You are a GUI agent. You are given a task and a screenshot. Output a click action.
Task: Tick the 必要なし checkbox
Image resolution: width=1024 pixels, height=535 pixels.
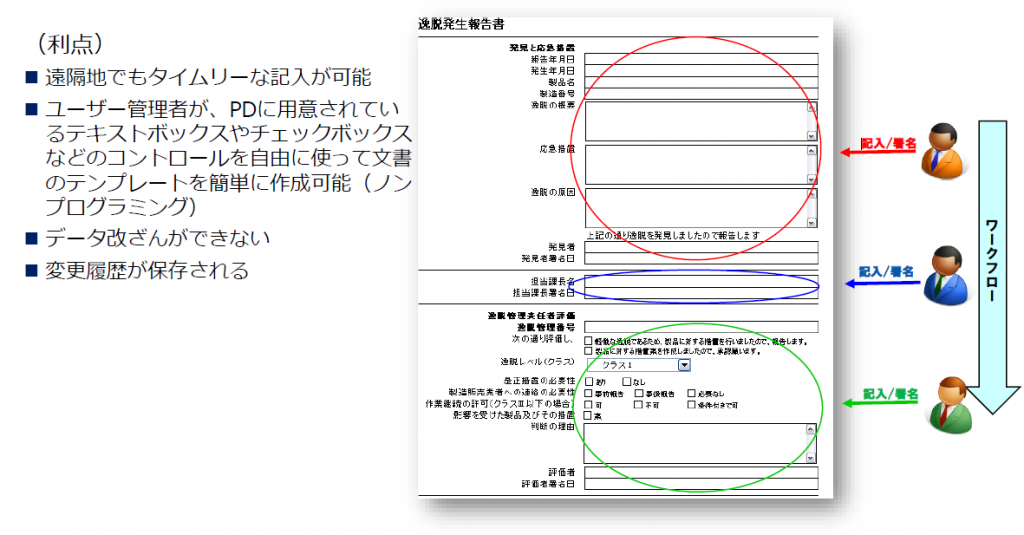[x=691, y=393]
